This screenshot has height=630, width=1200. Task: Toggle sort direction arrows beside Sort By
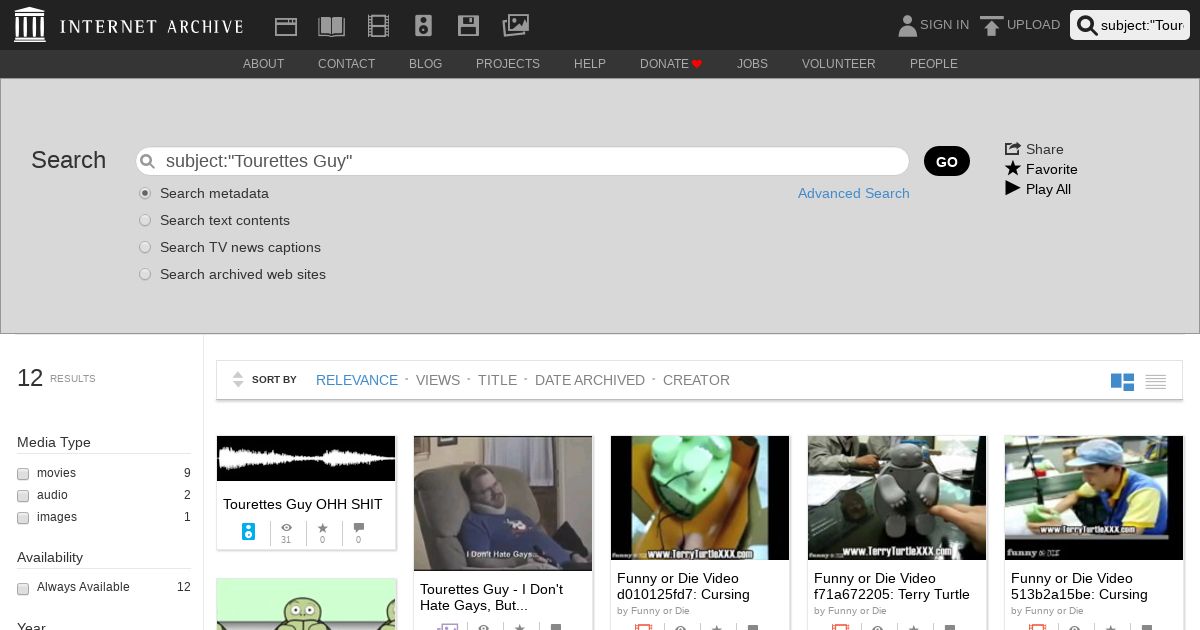pos(238,380)
